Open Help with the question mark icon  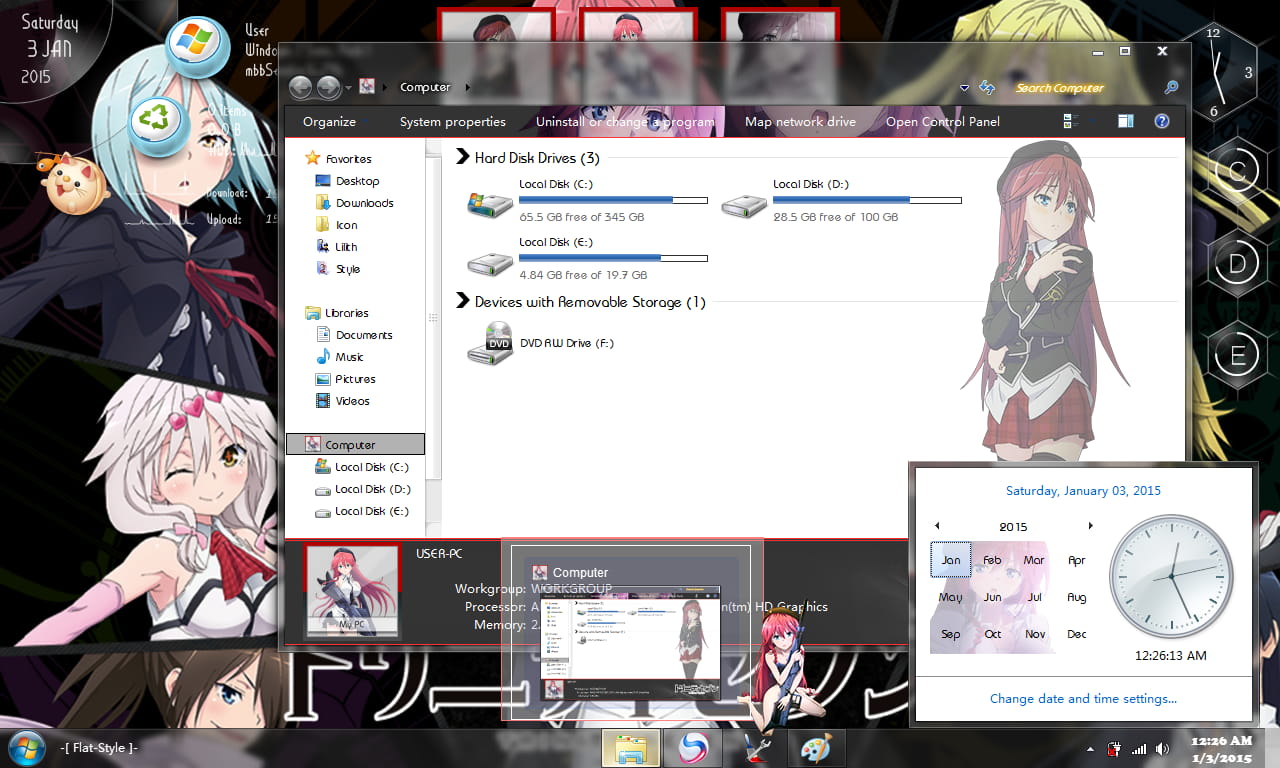[1162, 121]
